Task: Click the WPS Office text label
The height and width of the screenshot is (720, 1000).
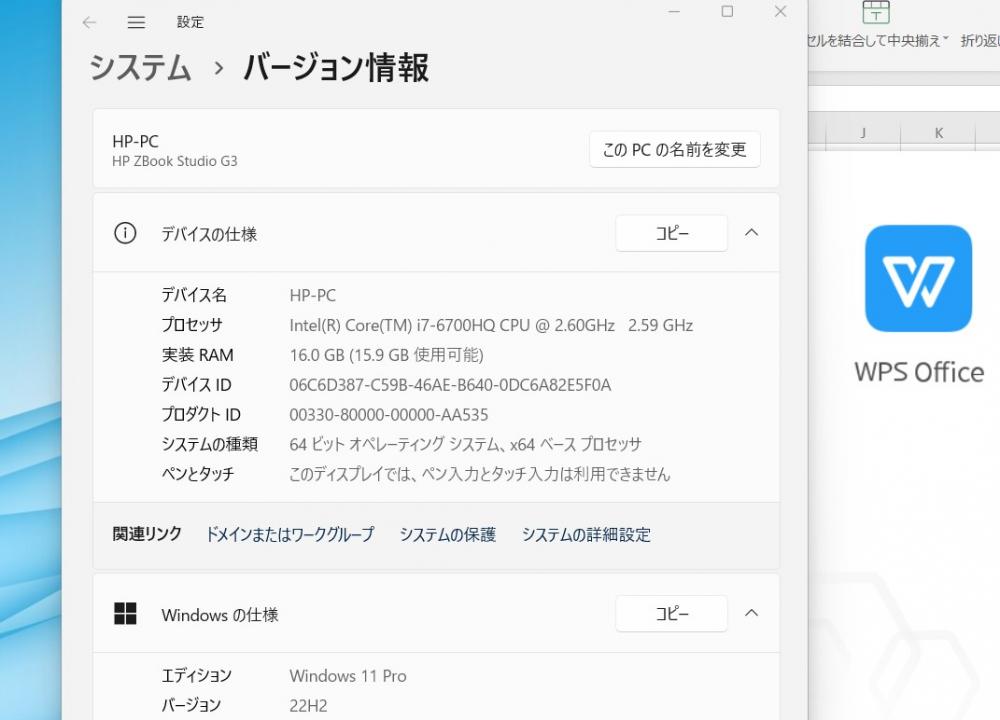Action: tap(919, 372)
